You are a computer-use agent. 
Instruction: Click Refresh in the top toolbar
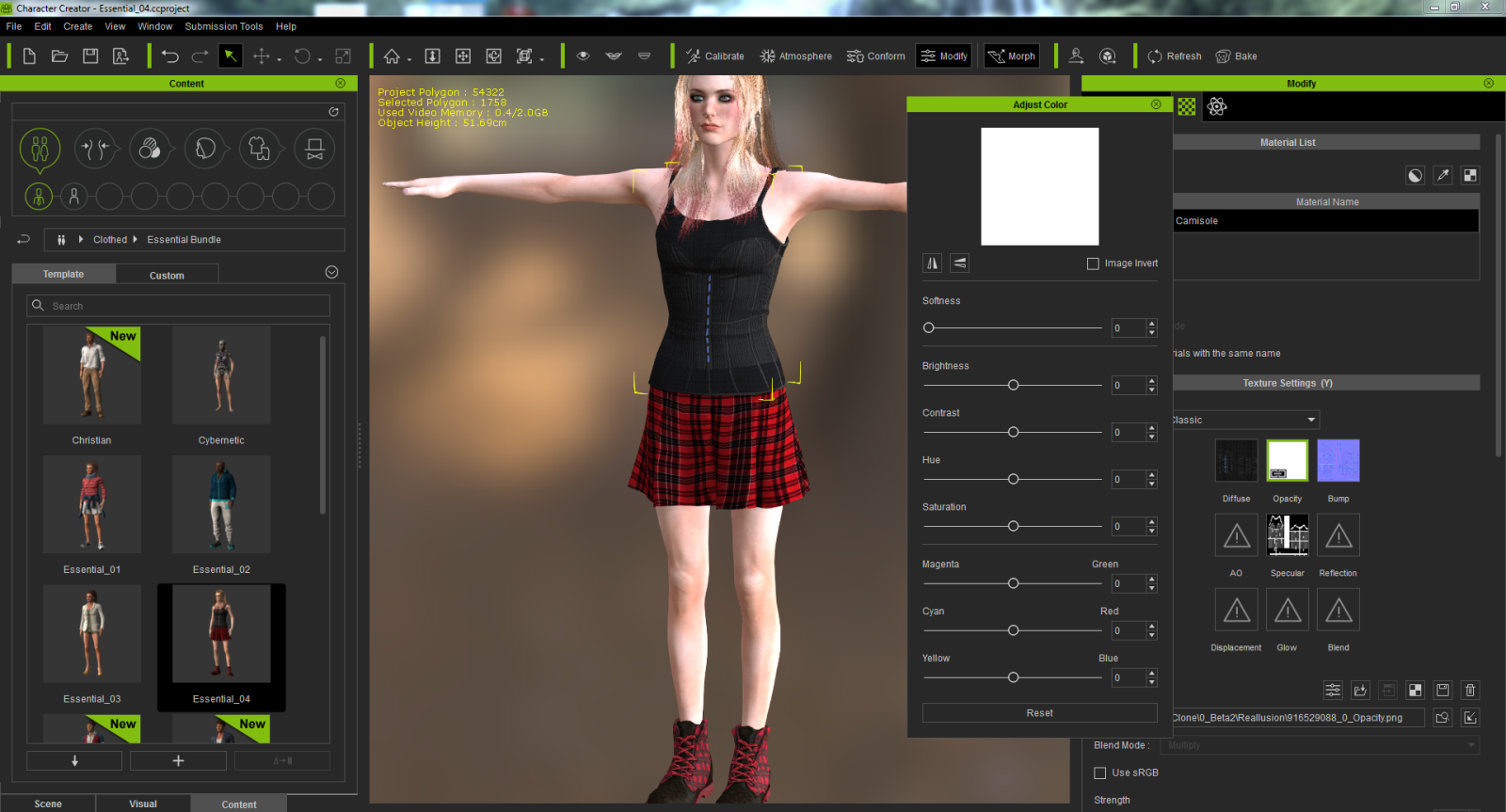(1175, 56)
